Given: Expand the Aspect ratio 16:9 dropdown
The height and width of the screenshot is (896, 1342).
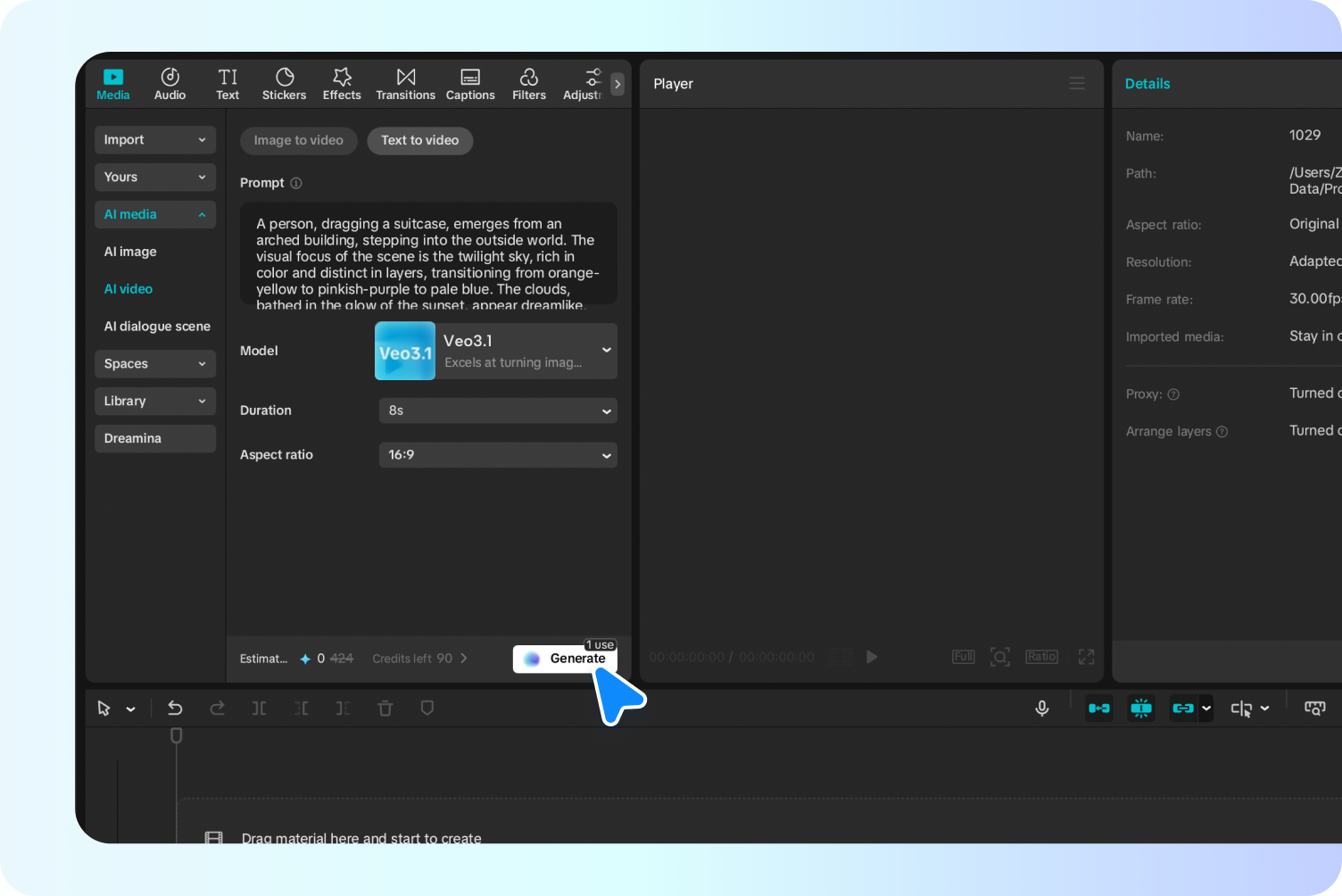Looking at the screenshot, I should point(497,455).
